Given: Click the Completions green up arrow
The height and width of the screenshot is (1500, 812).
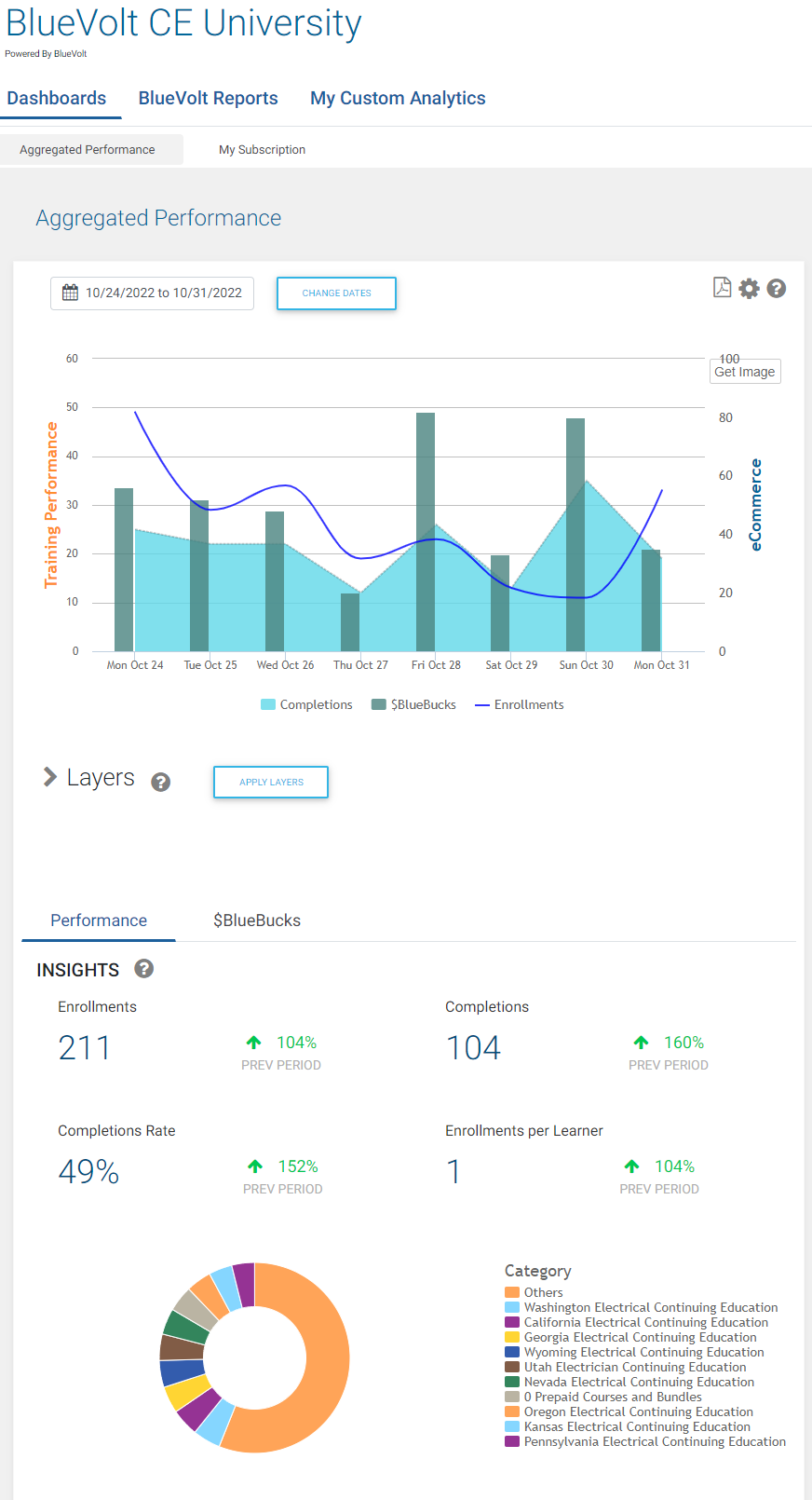Looking at the screenshot, I should (641, 1043).
